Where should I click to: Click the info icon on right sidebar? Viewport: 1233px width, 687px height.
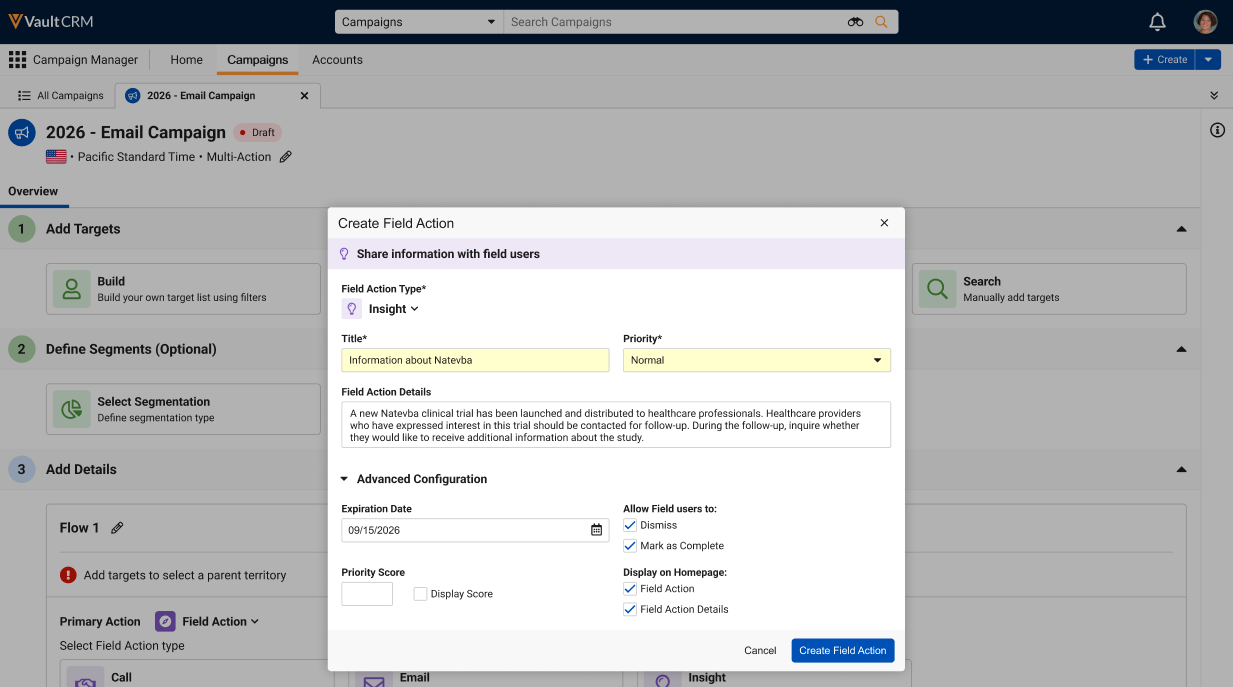(x=1217, y=130)
